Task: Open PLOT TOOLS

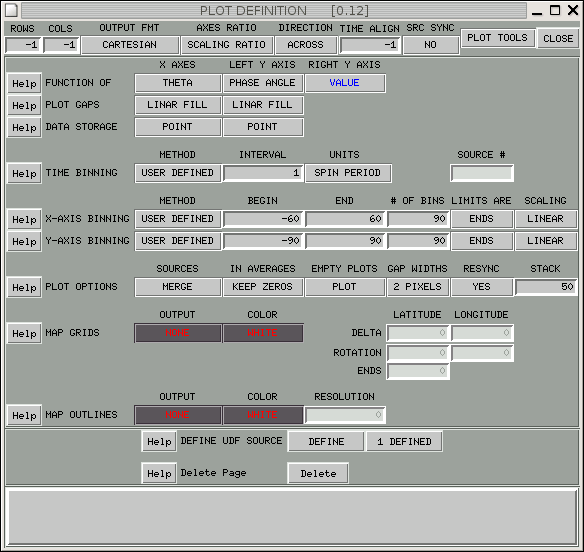Action: tap(498, 38)
